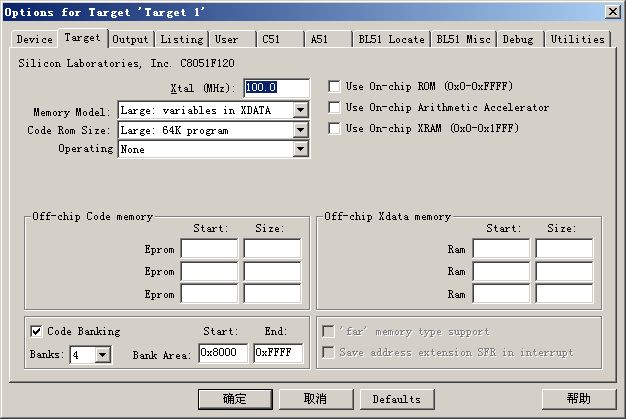Open the Code Rom Size dropdown
The image size is (626, 419).
coord(300,130)
